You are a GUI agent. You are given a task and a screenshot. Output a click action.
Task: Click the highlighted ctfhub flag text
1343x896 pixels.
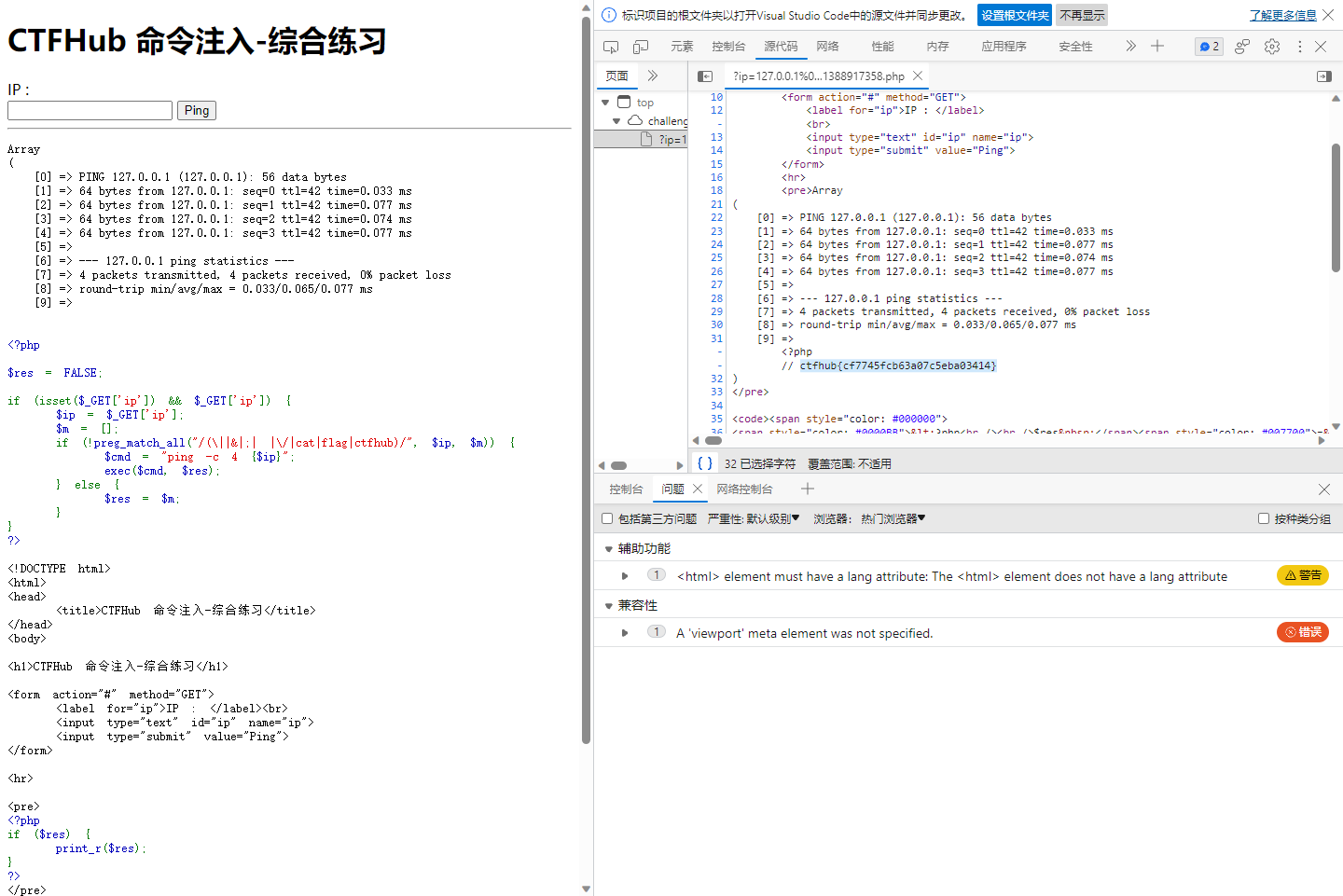(x=897, y=365)
